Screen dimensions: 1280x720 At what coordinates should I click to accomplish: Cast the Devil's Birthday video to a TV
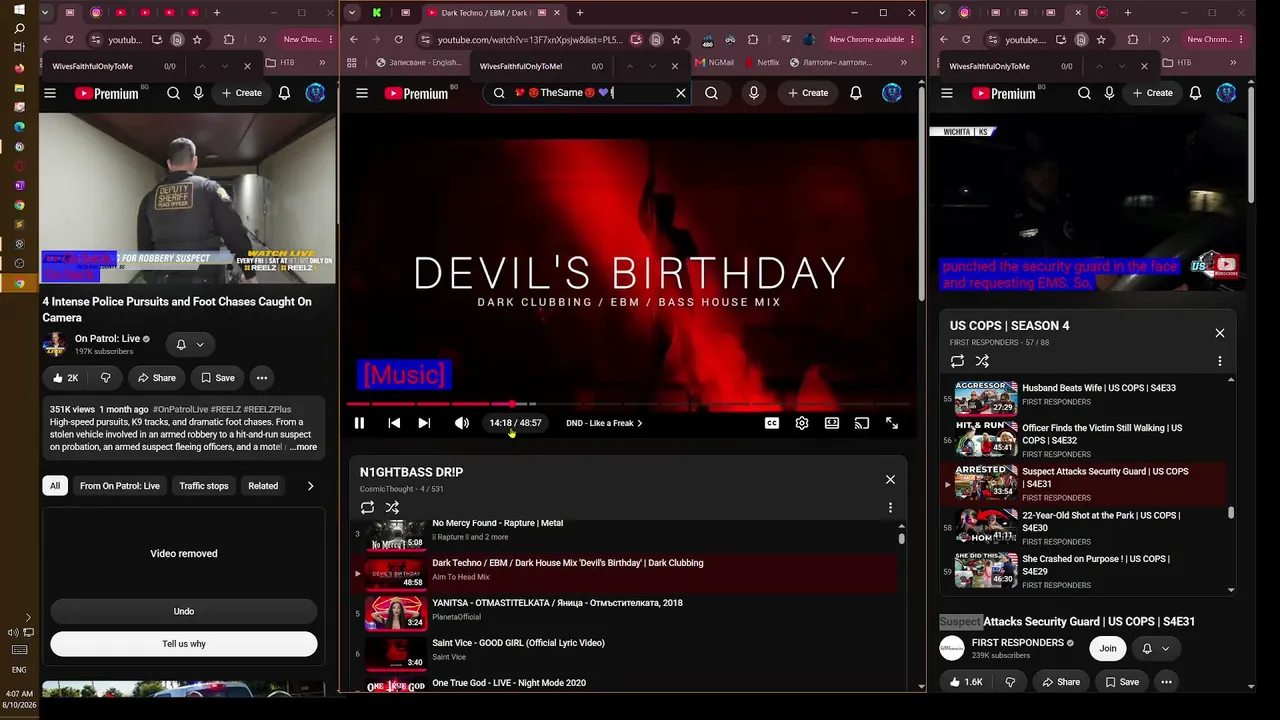[x=862, y=423]
